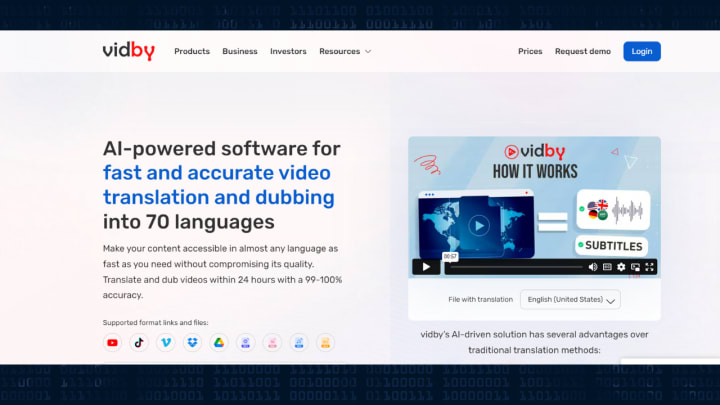Click the center play overlay in the video

pos(478,225)
